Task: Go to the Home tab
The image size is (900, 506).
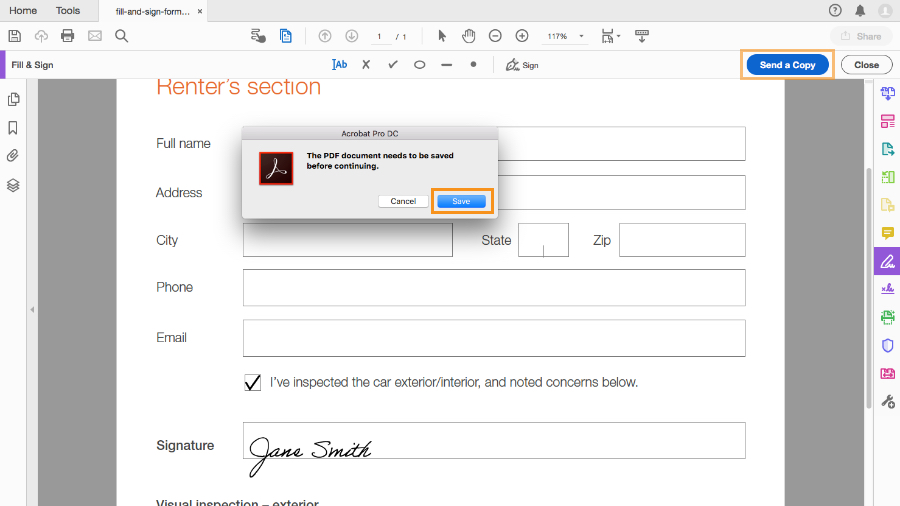Action: (x=23, y=10)
